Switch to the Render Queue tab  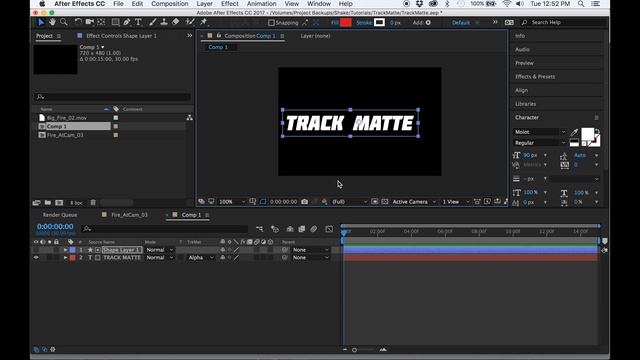click(x=60, y=215)
